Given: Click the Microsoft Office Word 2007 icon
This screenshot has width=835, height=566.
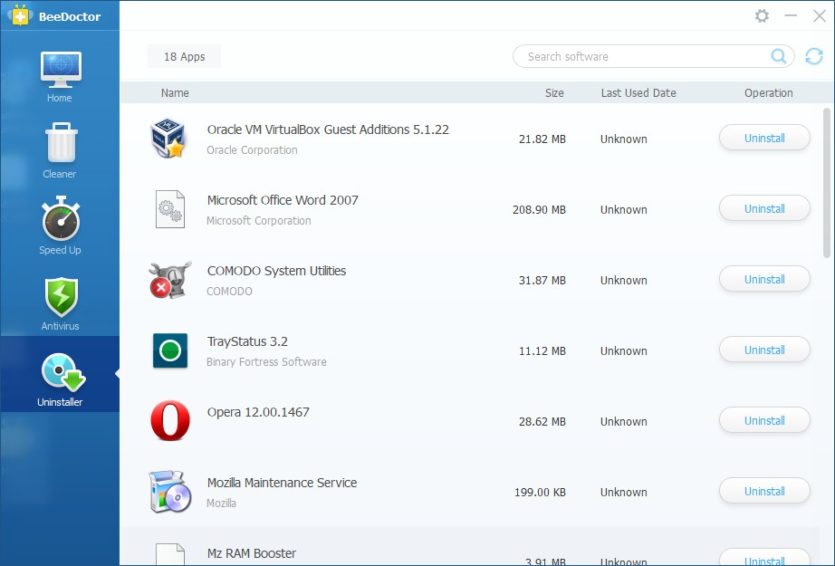Looking at the screenshot, I should [170, 209].
